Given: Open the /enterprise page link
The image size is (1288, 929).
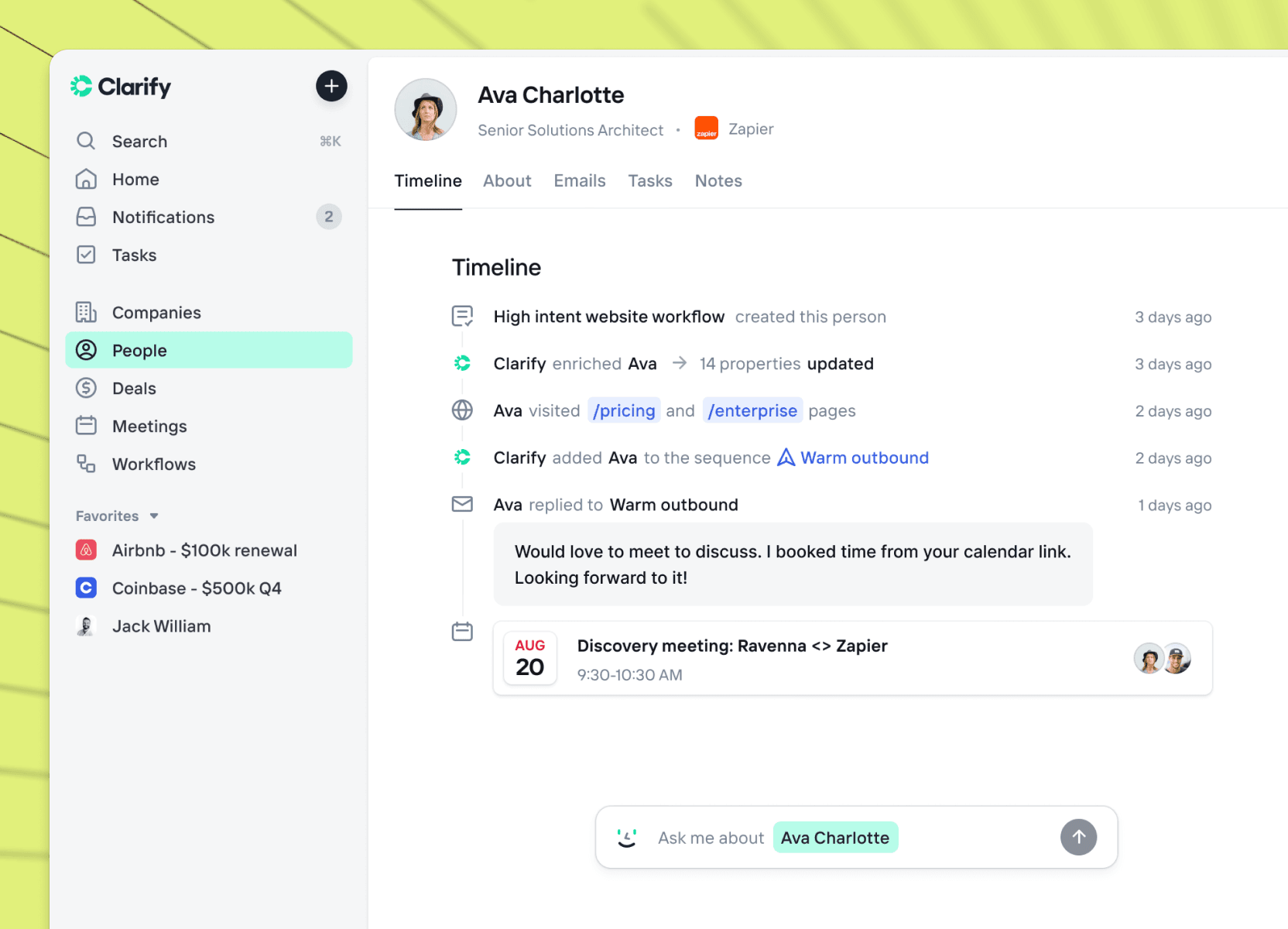Looking at the screenshot, I should [x=752, y=411].
